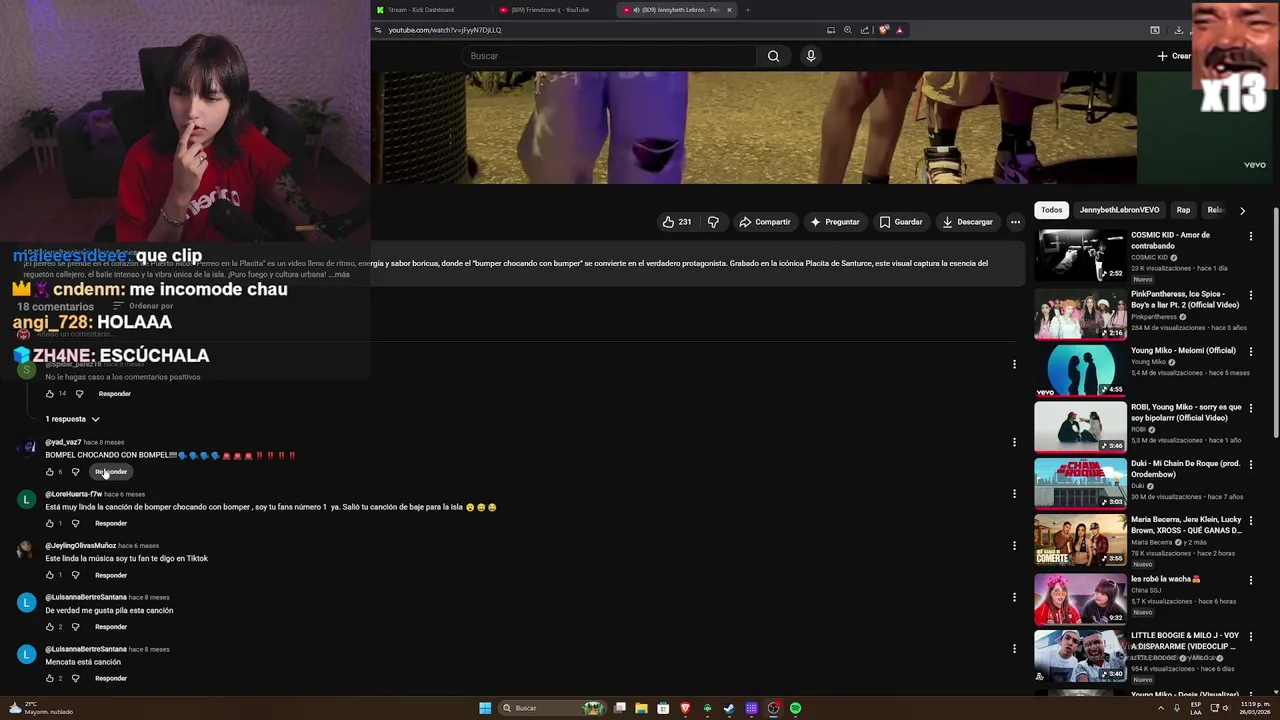Open Brave Shields icon in address bar

(884, 30)
